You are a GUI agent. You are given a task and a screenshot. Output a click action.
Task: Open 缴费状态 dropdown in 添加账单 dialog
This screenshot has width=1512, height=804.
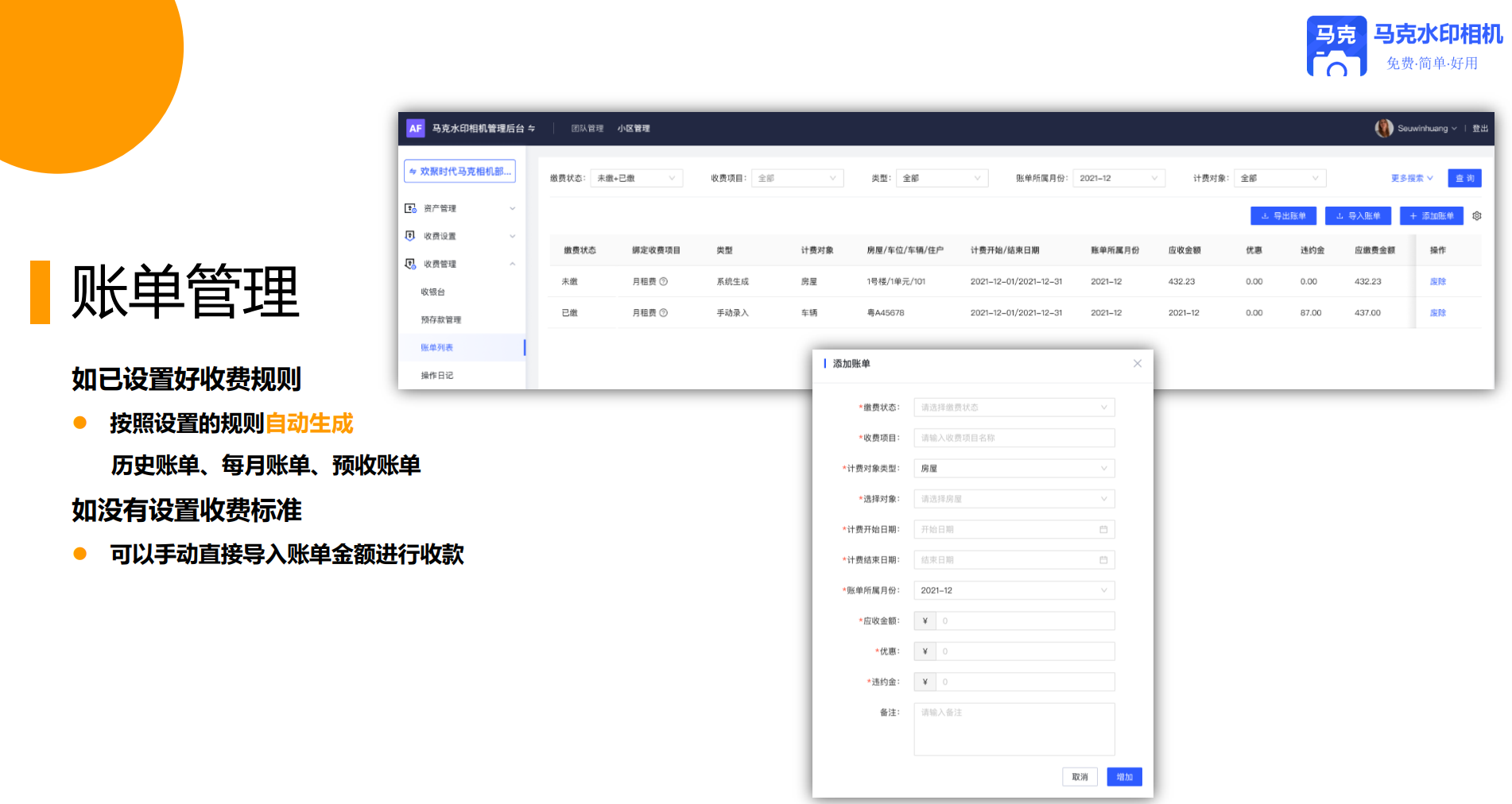point(1014,408)
